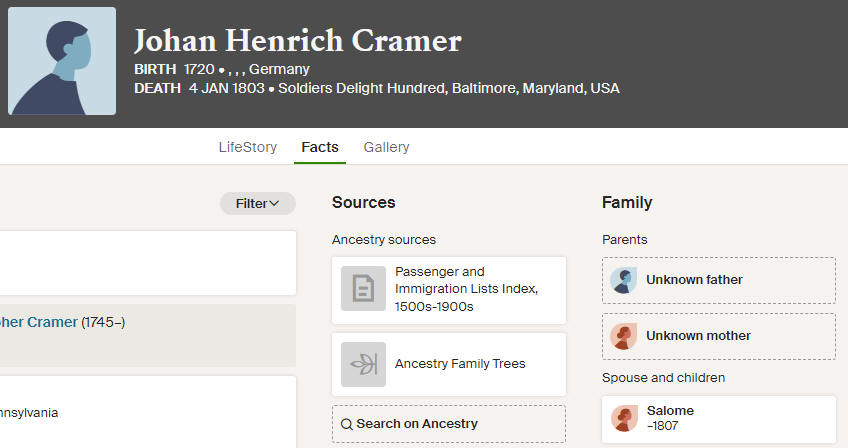848x448 pixels.
Task: Open Passenger and Immigration Lists Index source
Action: [x=449, y=291]
